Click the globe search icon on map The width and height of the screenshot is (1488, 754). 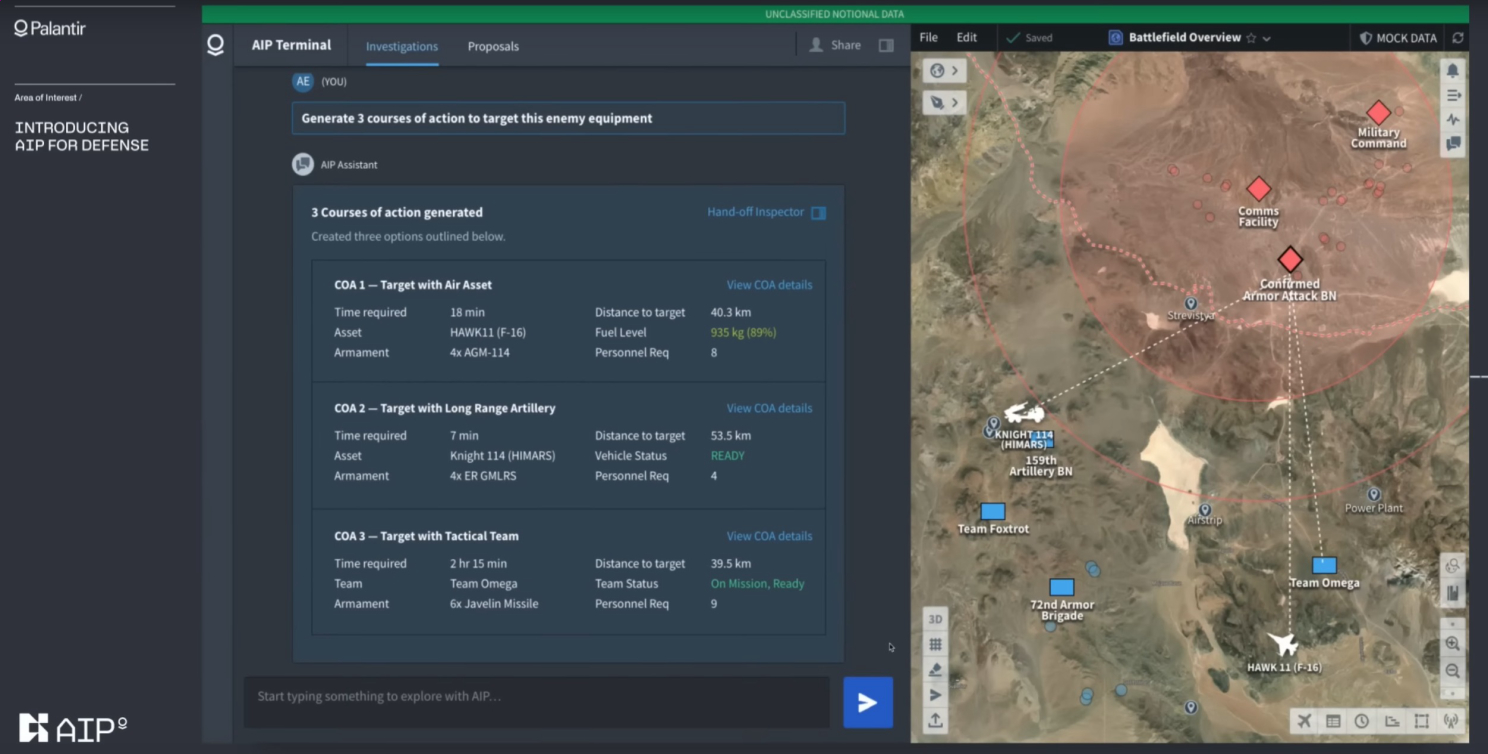click(x=1453, y=566)
